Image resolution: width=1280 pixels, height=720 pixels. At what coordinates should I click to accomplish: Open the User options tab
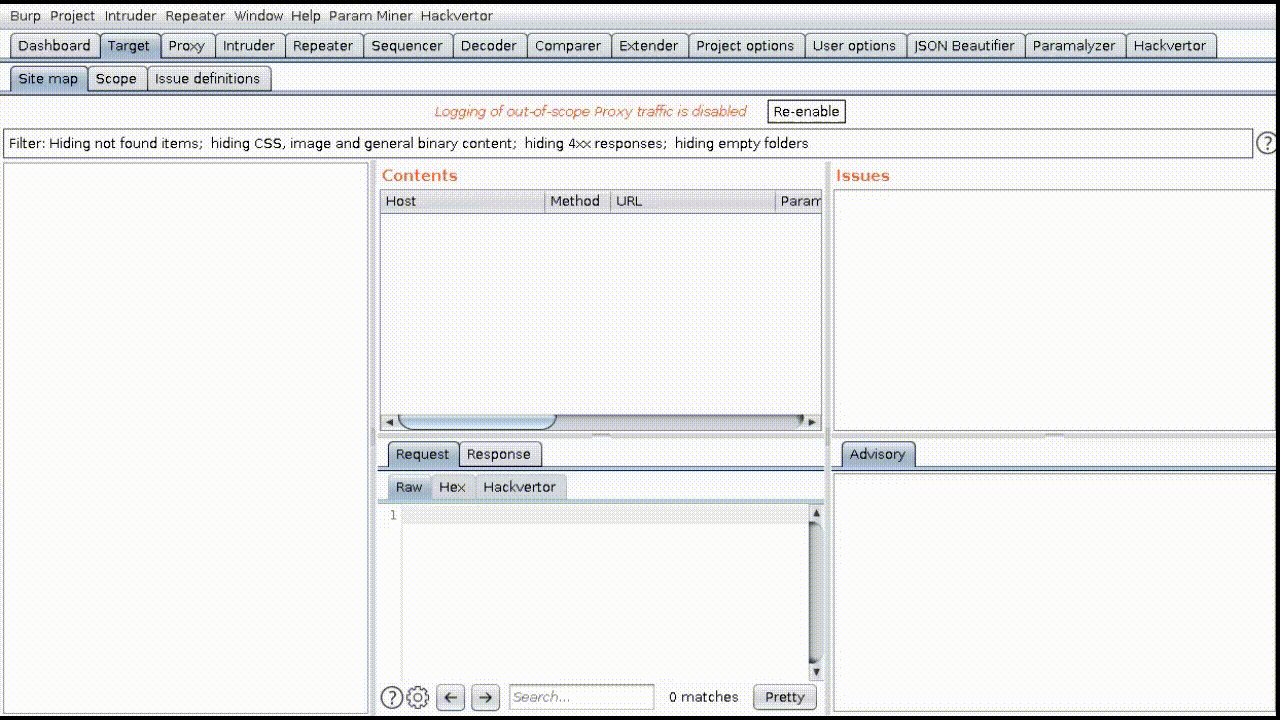pyautogui.click(x=854, y=46)
